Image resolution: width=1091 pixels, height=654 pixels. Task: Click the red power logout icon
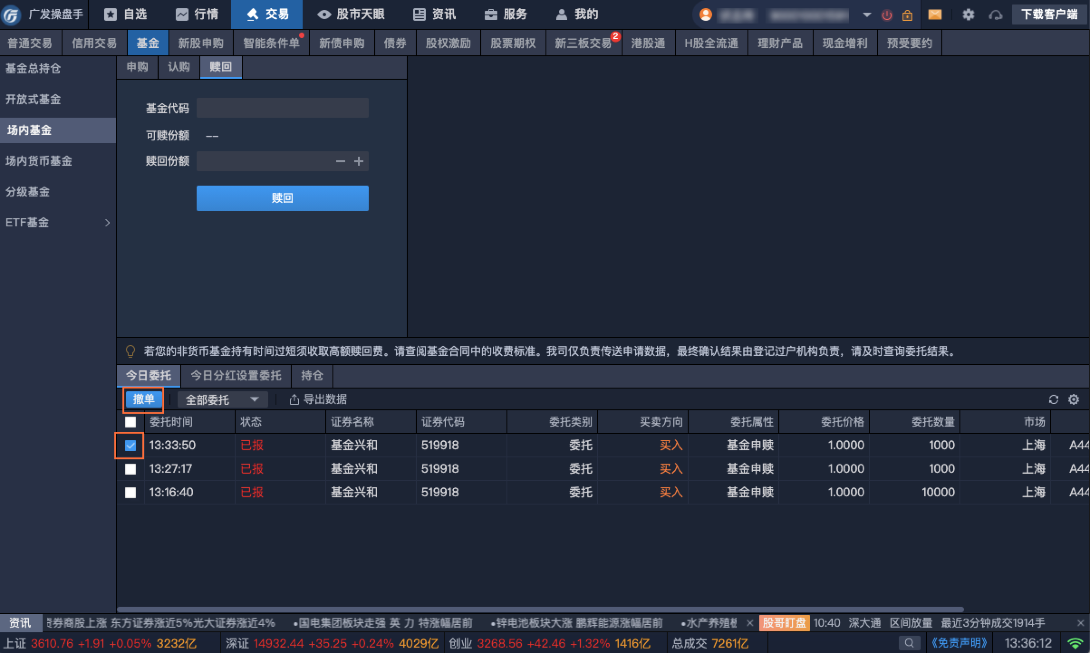pos(886,15)
